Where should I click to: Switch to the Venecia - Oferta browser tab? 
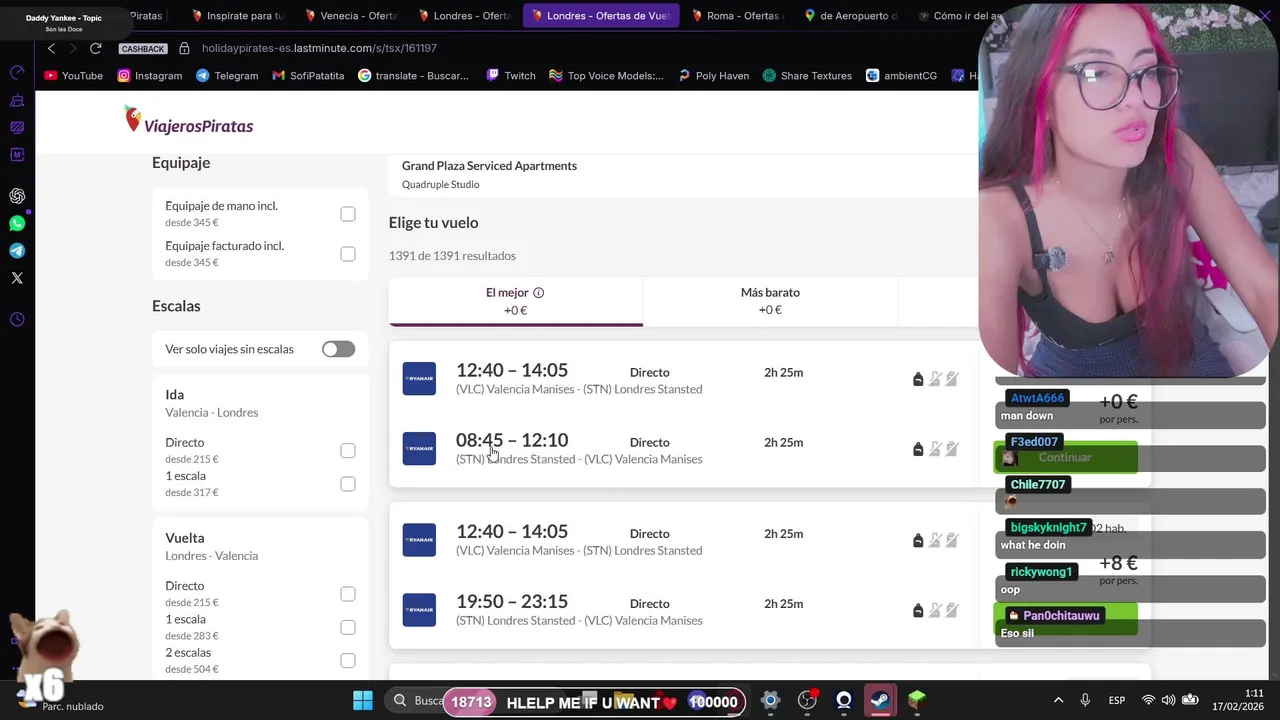[x=351, y=16]
